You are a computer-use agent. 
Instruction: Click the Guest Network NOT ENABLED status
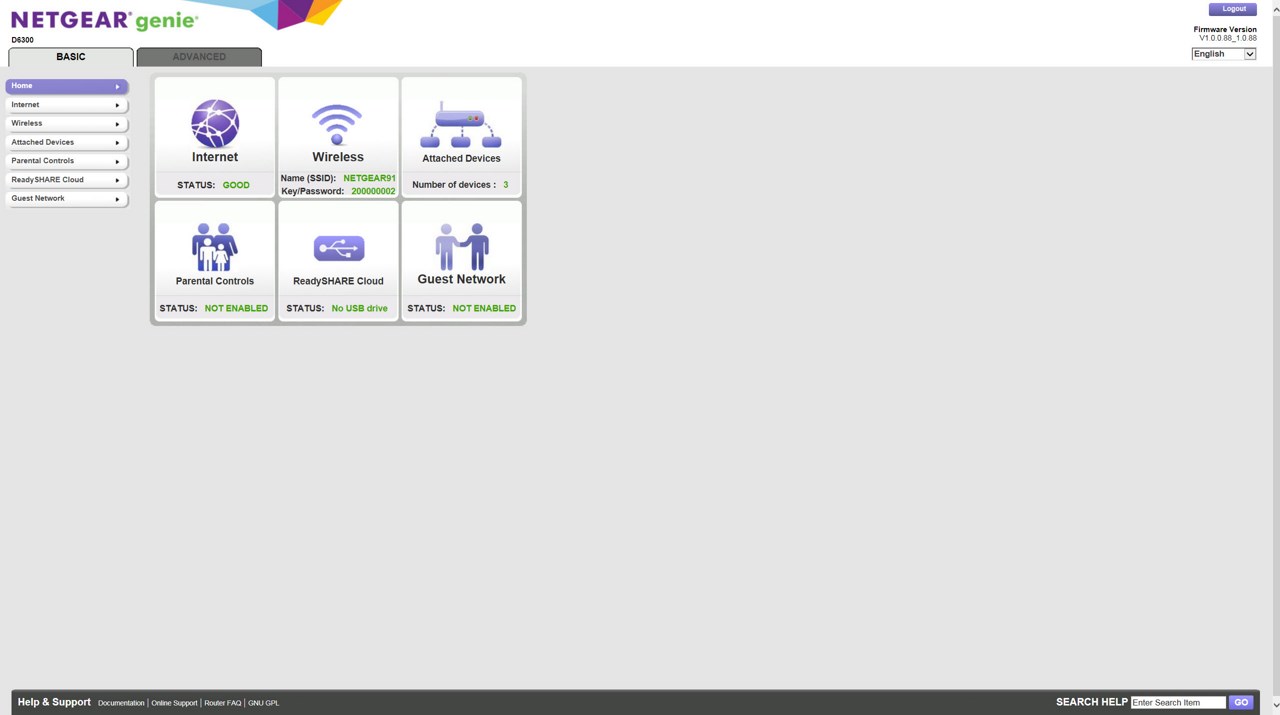484,308
